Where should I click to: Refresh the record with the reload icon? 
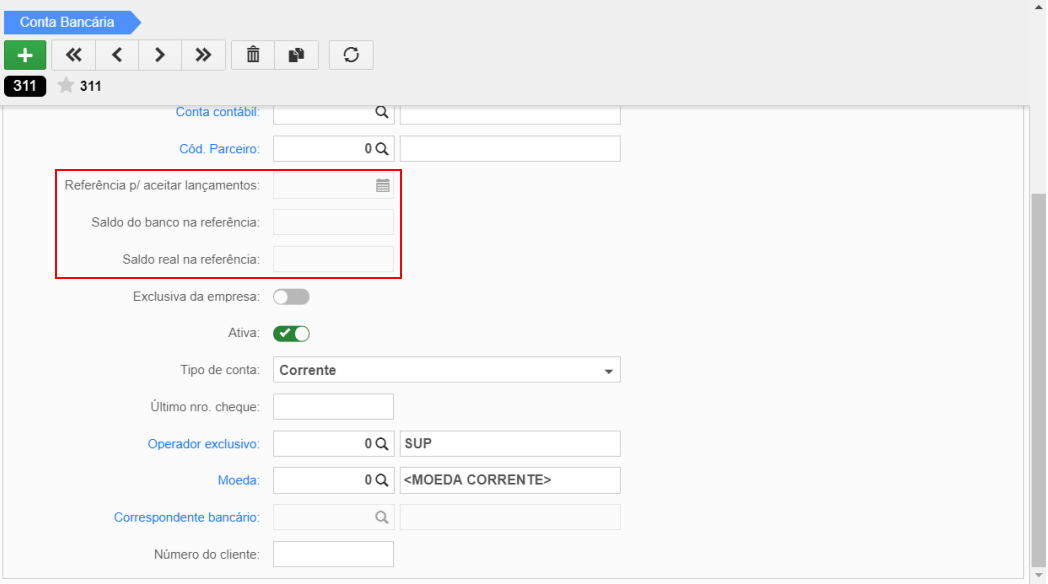(351, 55)
